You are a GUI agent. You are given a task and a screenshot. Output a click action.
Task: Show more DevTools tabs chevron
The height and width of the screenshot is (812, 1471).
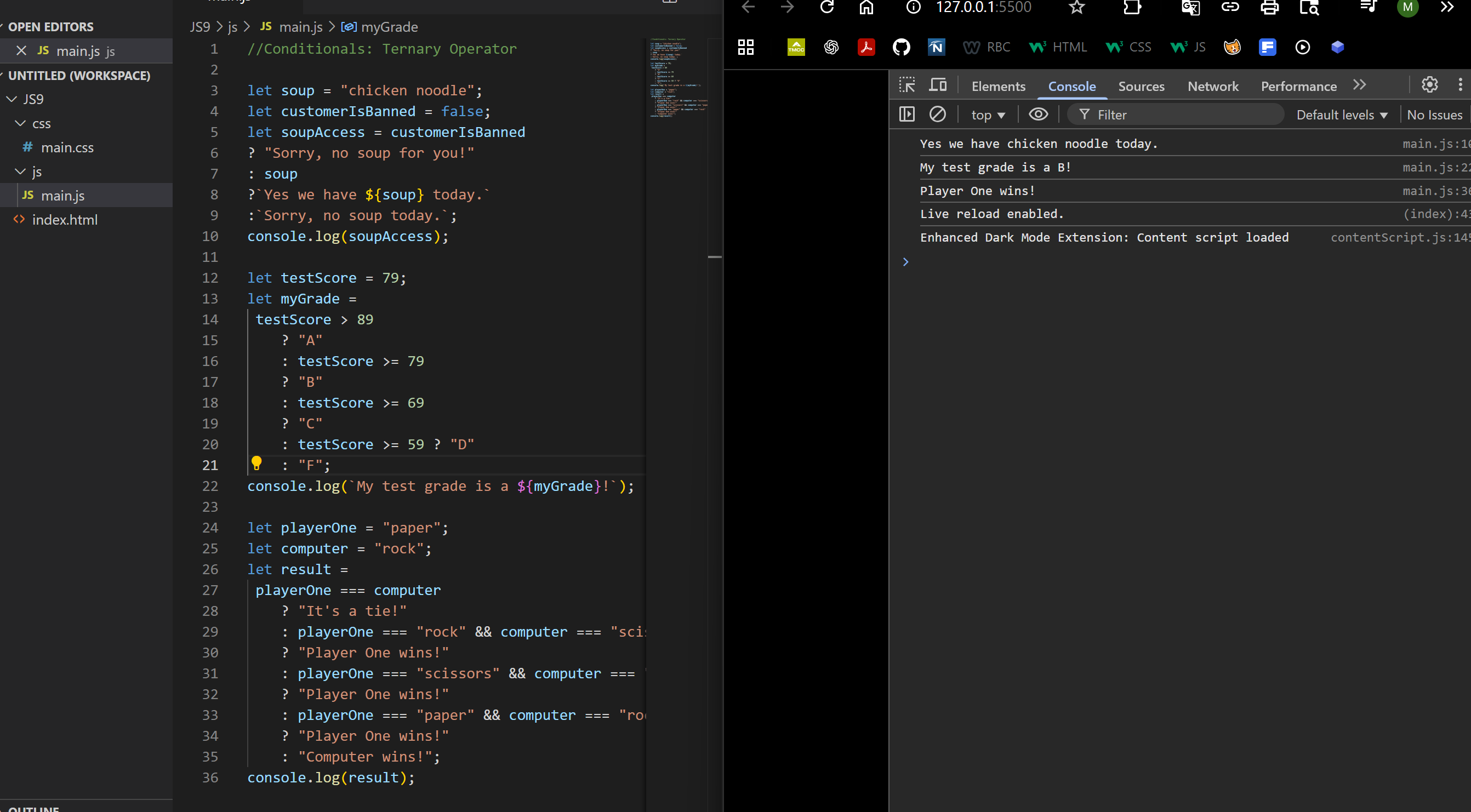(x=1360, y=85)
